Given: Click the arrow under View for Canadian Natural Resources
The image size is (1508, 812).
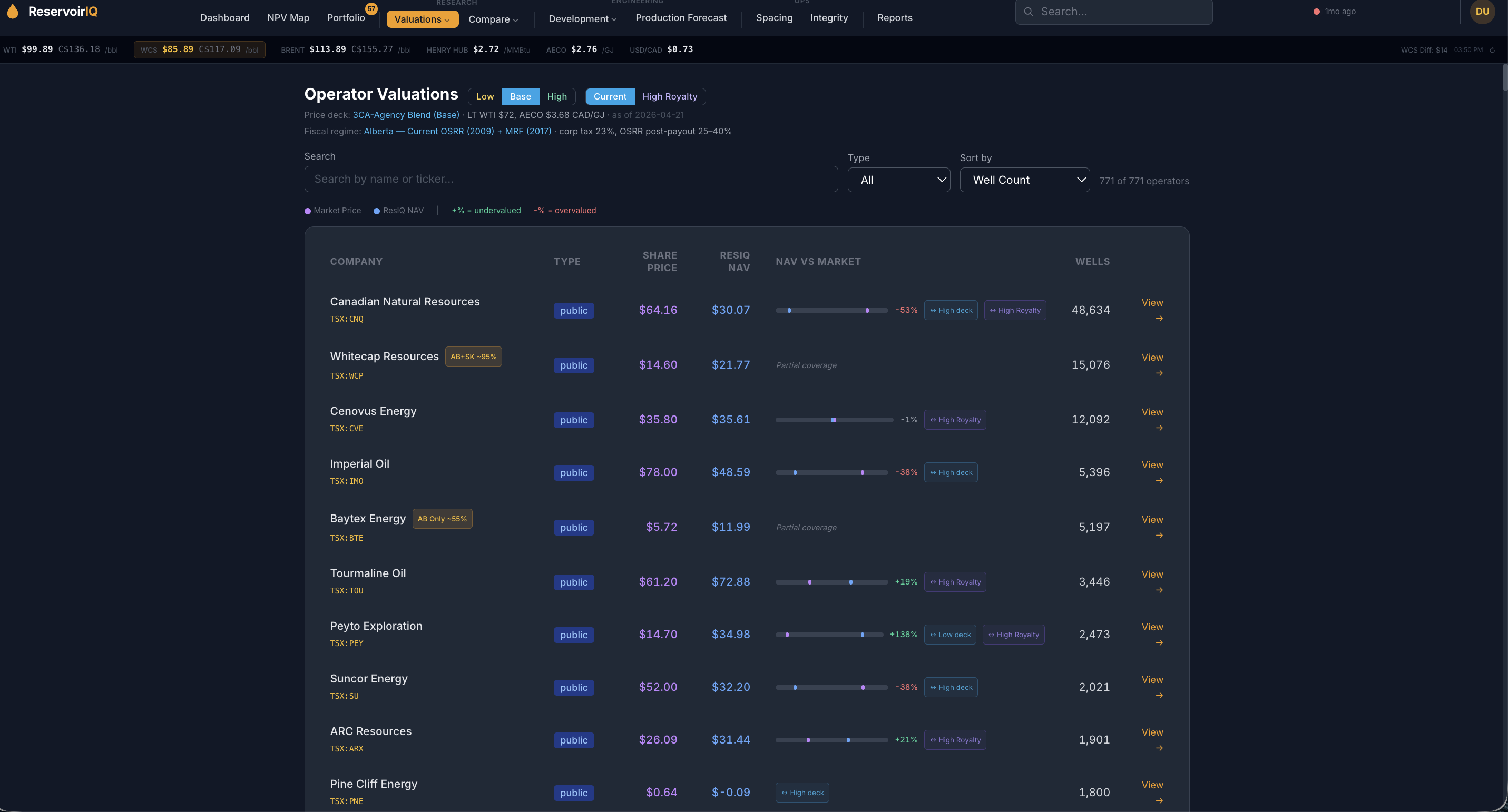Looking at the screenshot, I should tap(1159, 318).
